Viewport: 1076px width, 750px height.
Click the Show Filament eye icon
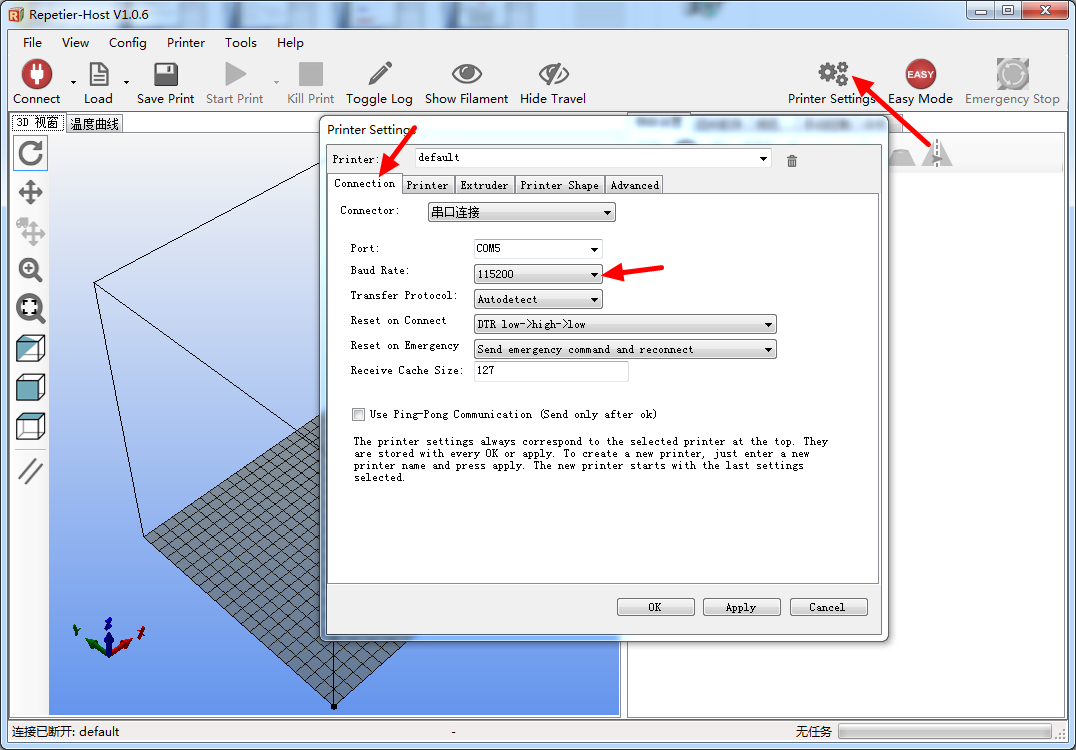pos(466,75)
